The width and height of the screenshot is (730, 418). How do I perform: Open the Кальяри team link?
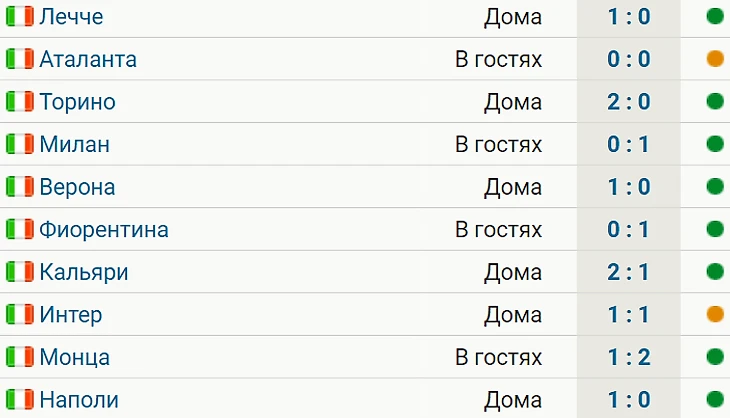pos(84,272)
